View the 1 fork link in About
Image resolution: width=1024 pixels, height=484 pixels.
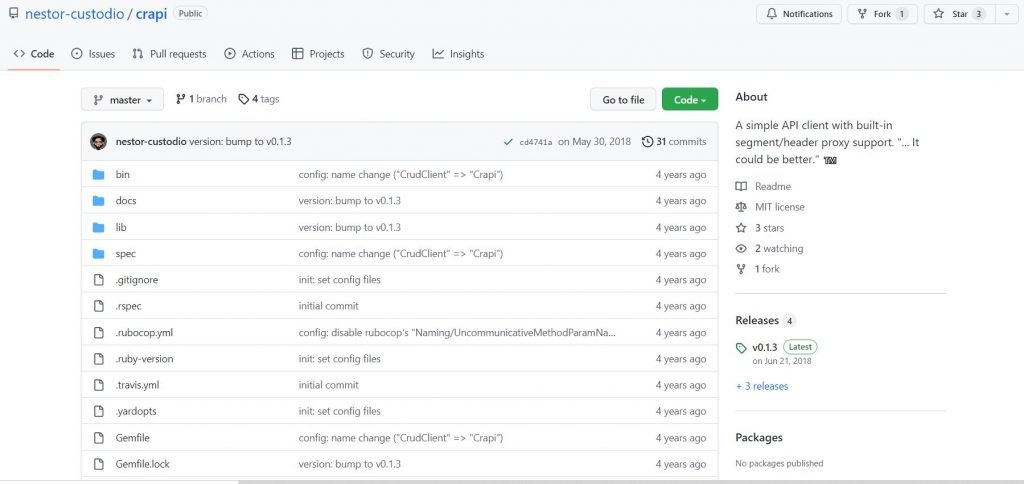click(x=767, y=268)
